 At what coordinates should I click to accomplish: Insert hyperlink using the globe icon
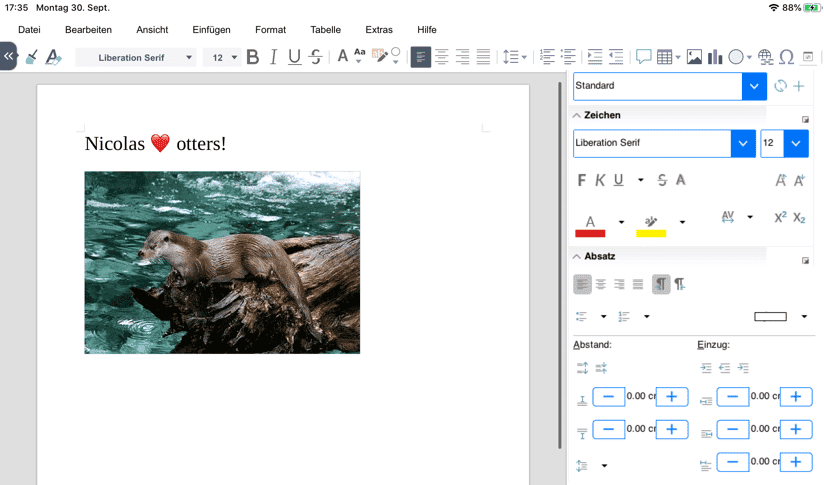click(x=765, y=57)
